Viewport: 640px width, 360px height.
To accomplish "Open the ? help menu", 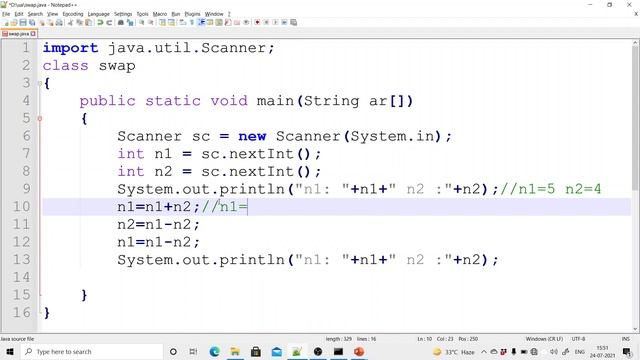I will pyautogui.click(x=229, y=14).
